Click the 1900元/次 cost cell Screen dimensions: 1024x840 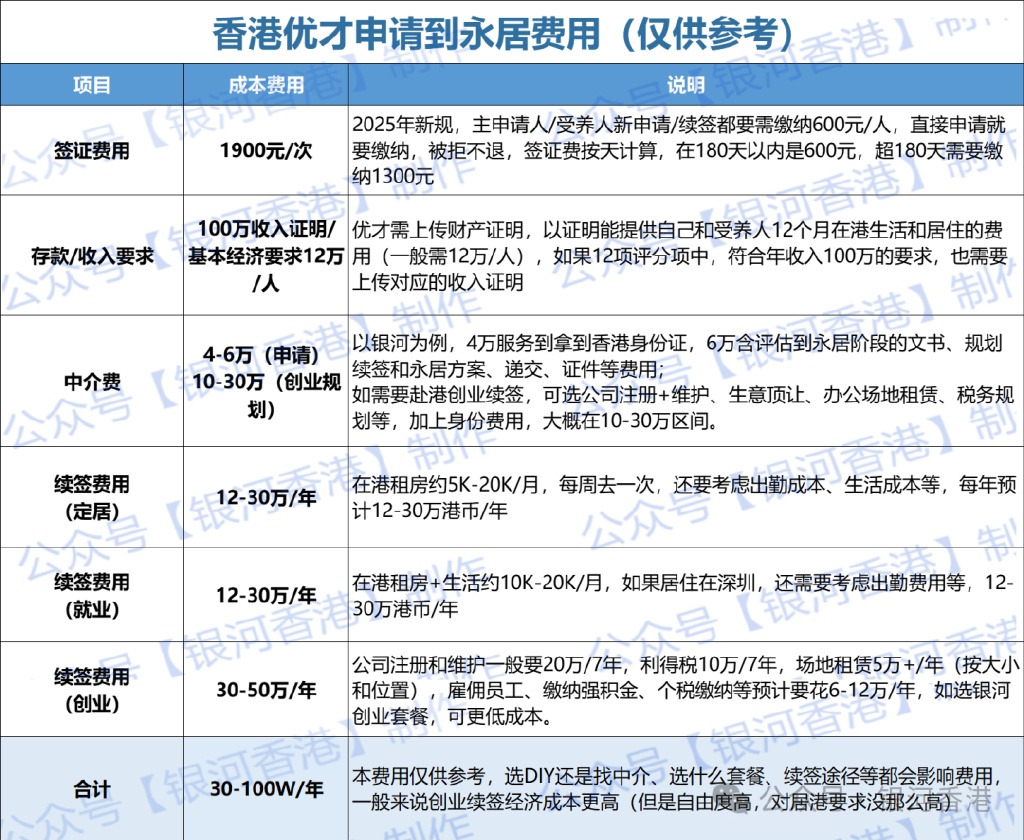point(266,152)
